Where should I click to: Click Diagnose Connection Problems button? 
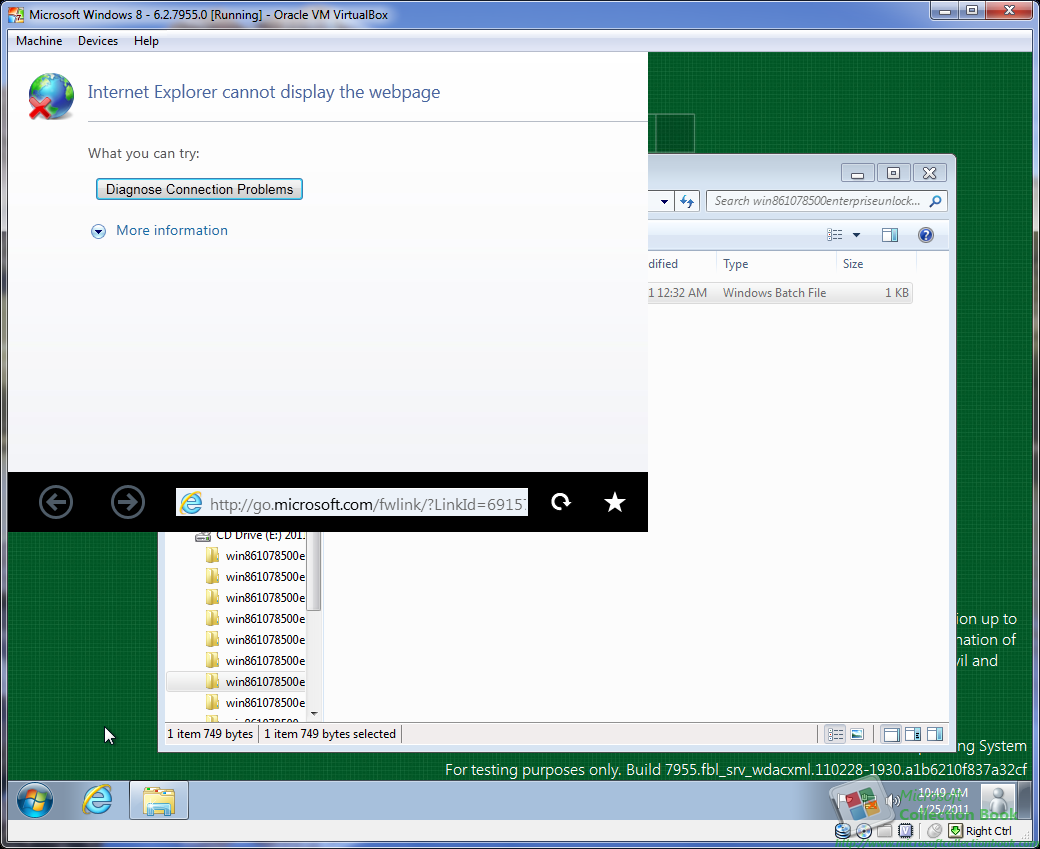[x=199, y=189]
